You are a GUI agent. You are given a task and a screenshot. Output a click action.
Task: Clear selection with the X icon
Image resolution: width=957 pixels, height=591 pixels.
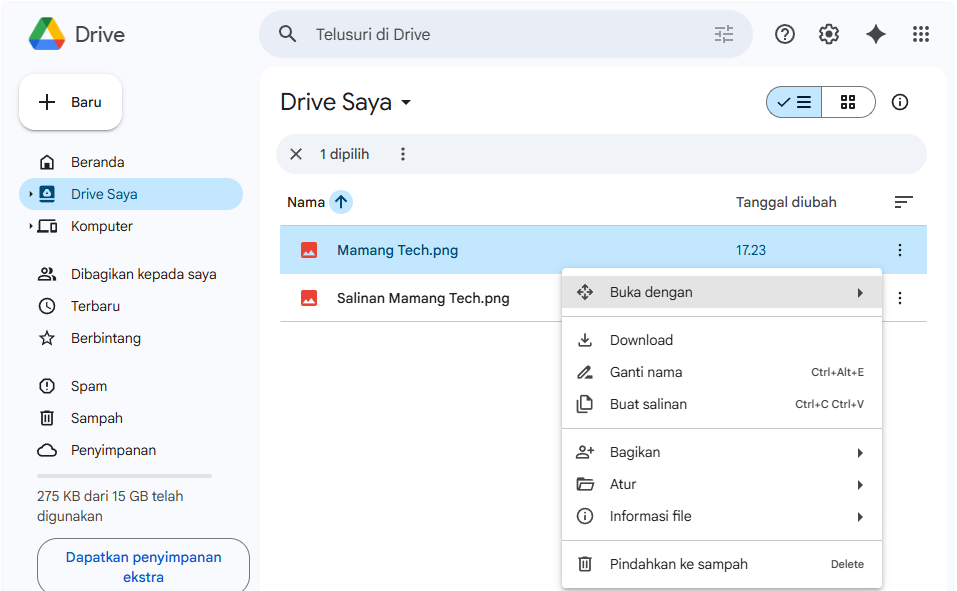(x=296, y=154)
